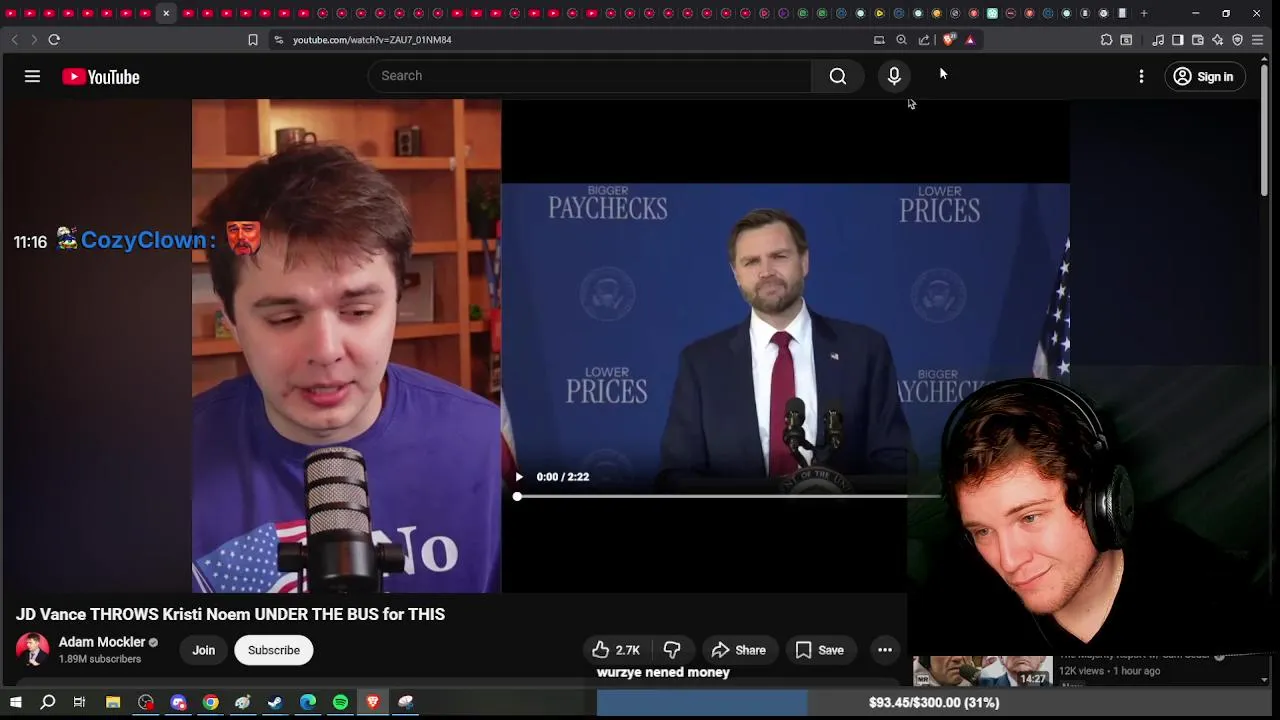Open Adam Mockler channel avatar
The image size is (1280, 720).
click(32, 650)
